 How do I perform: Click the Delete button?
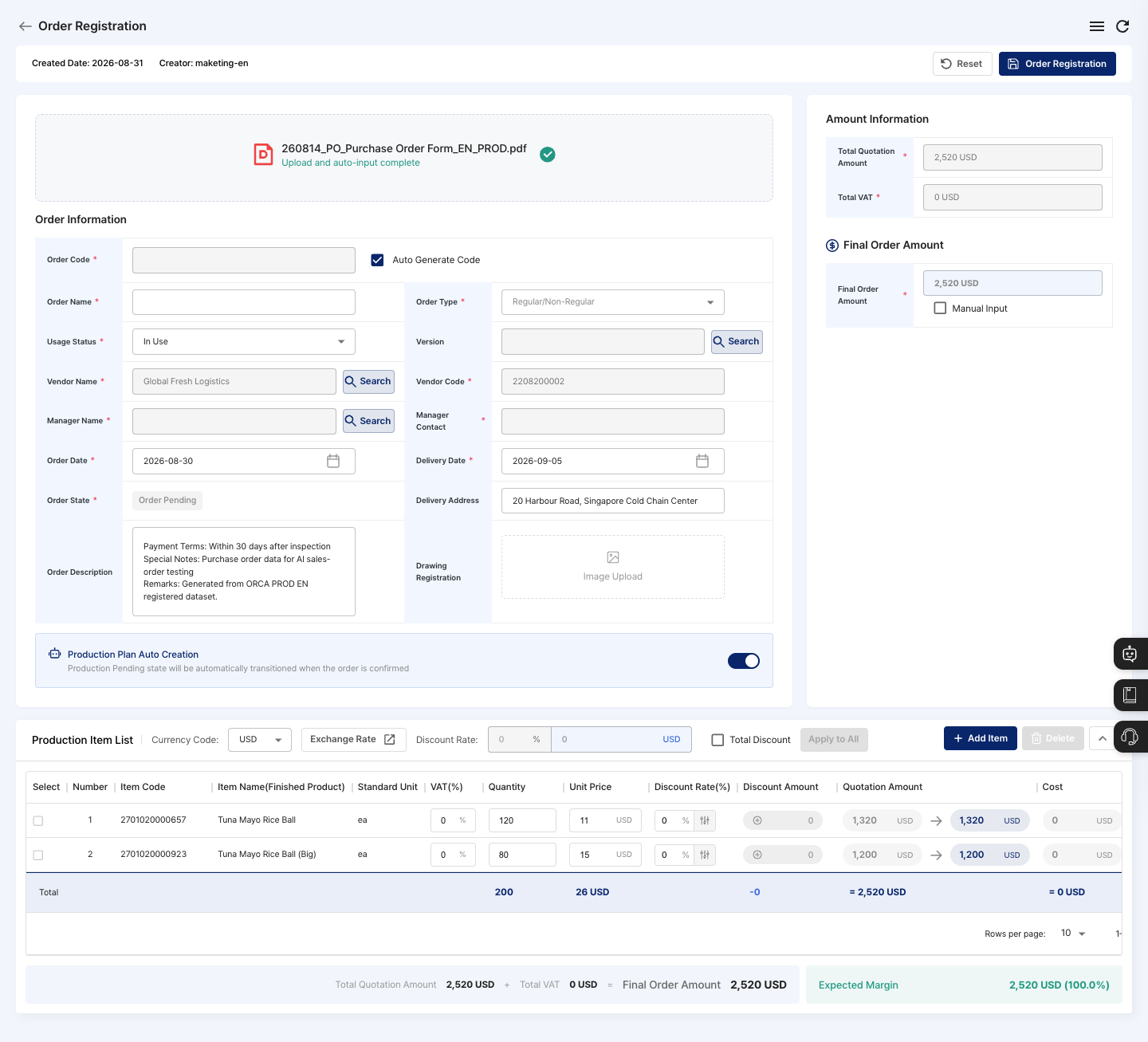pyautogui.click(x=1053, y=738)
